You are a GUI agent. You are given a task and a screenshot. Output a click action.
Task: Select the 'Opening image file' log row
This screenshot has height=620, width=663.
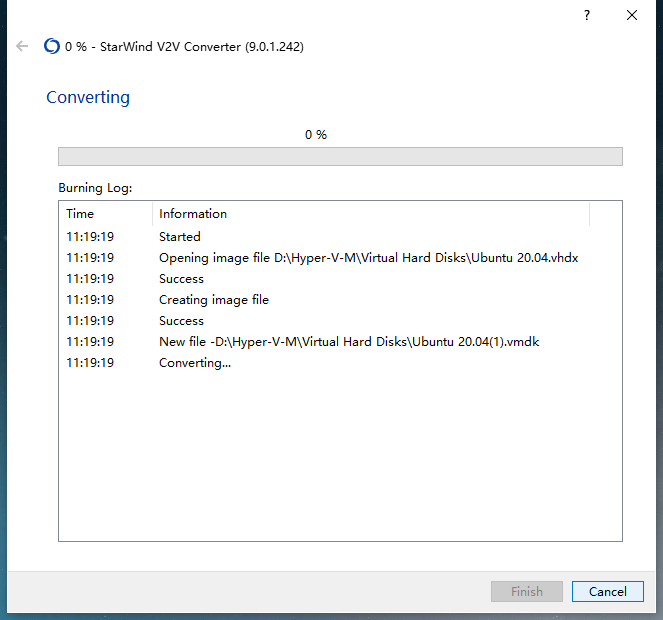(x=340, y=258)
